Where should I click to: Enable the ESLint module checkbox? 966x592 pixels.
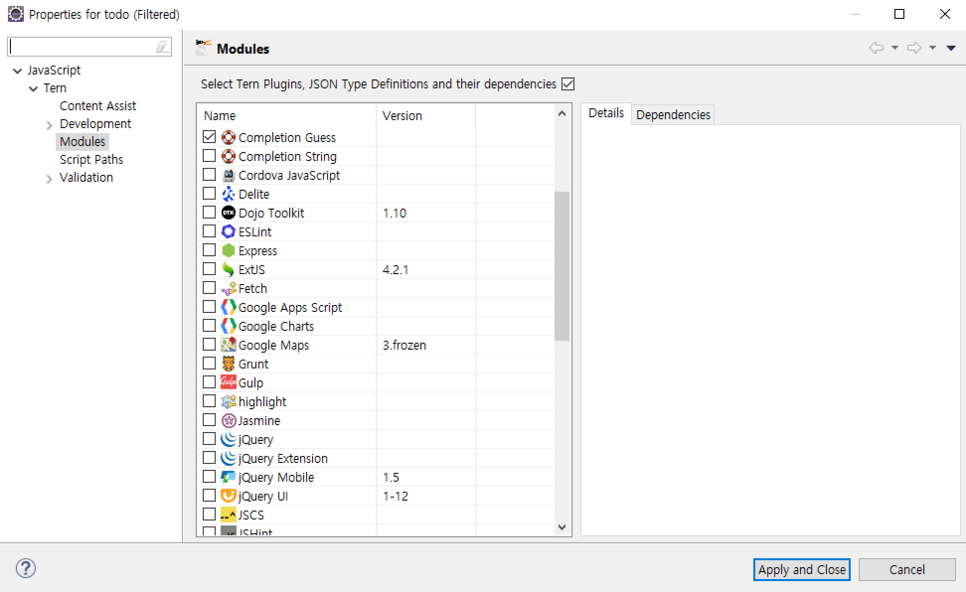(209, 231)
